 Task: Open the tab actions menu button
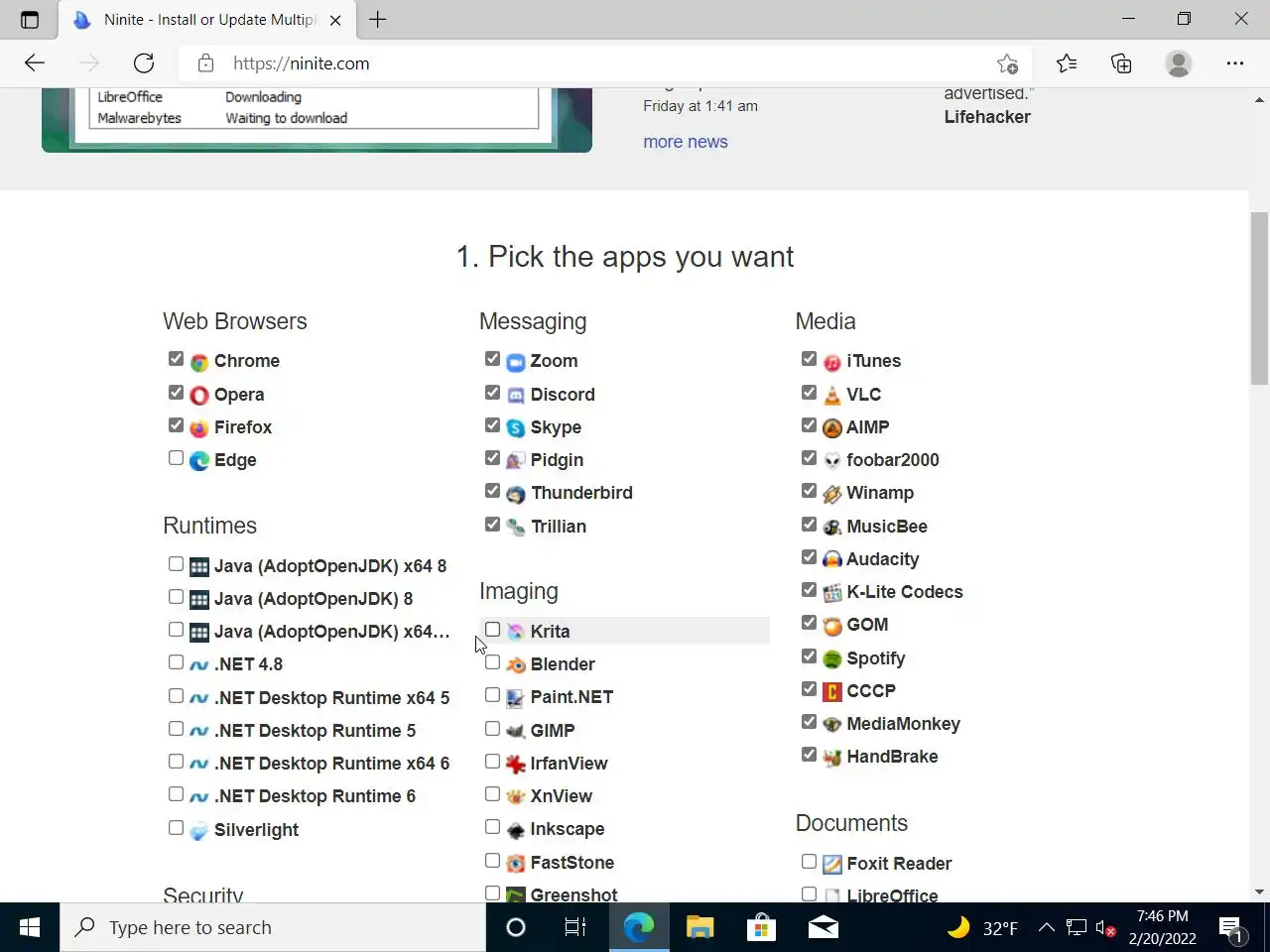pyautogui.click(x=30, y=20)
